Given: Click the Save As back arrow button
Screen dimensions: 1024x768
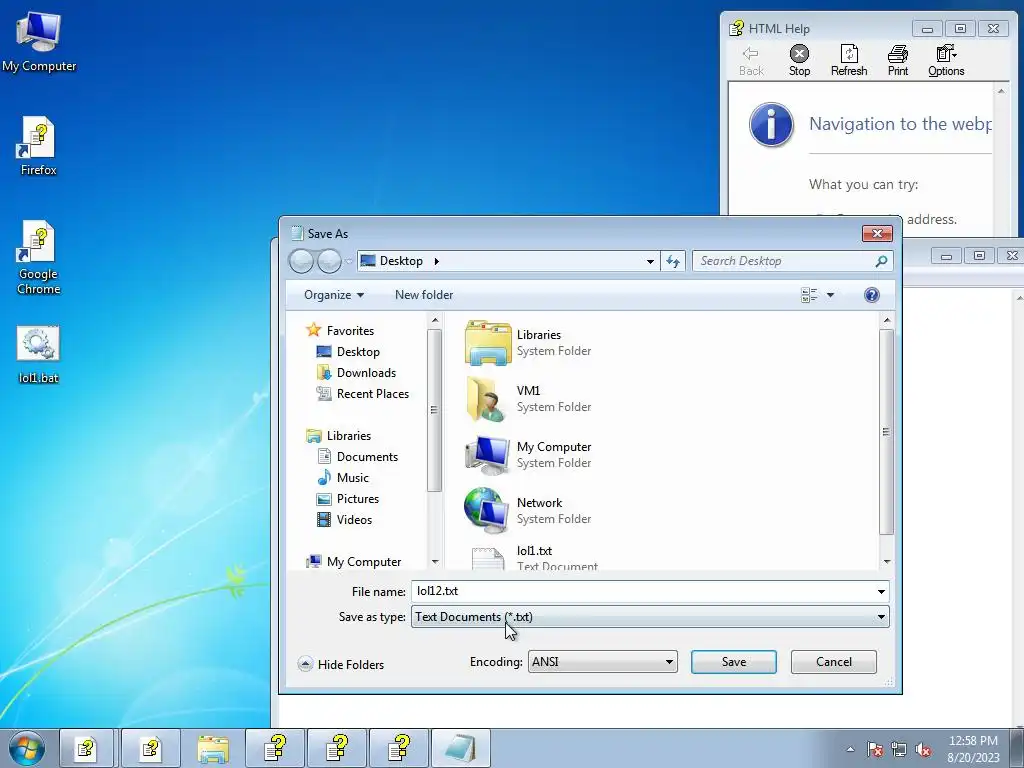Looking at the screenshot, I should coord(301,261).
